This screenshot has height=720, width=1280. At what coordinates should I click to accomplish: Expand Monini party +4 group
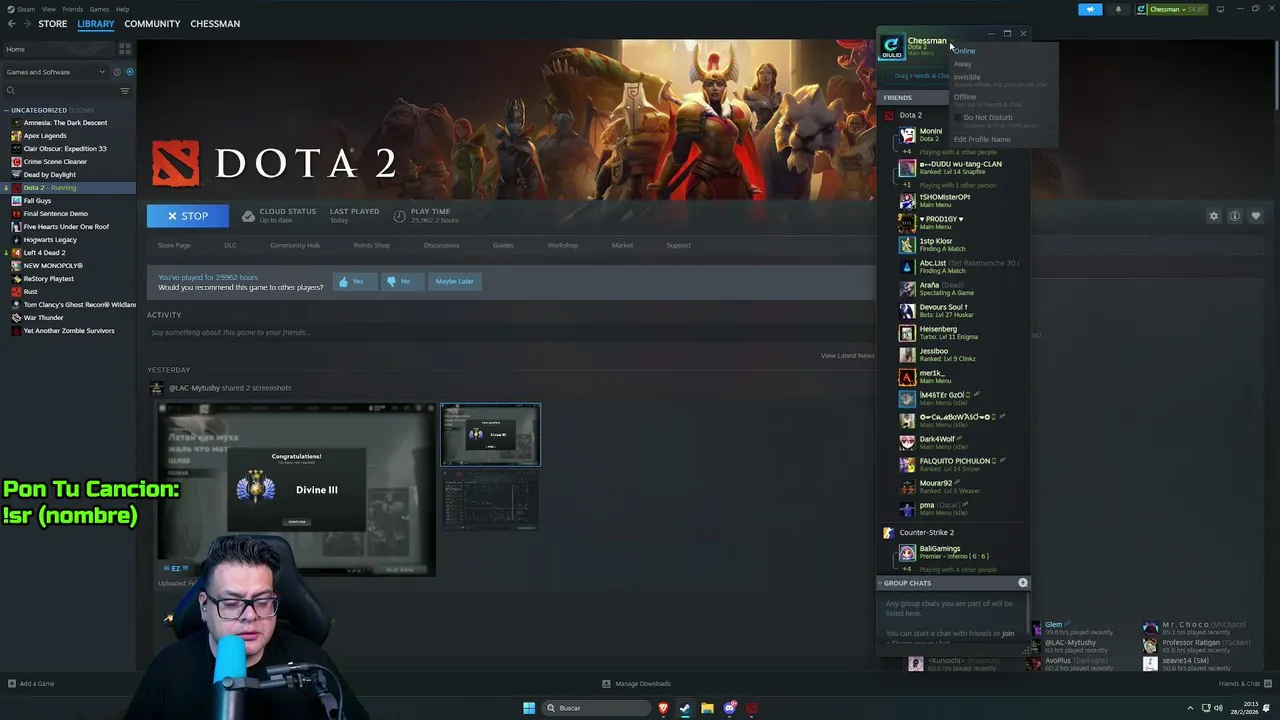pyautogui.click(x=906, y=152)
